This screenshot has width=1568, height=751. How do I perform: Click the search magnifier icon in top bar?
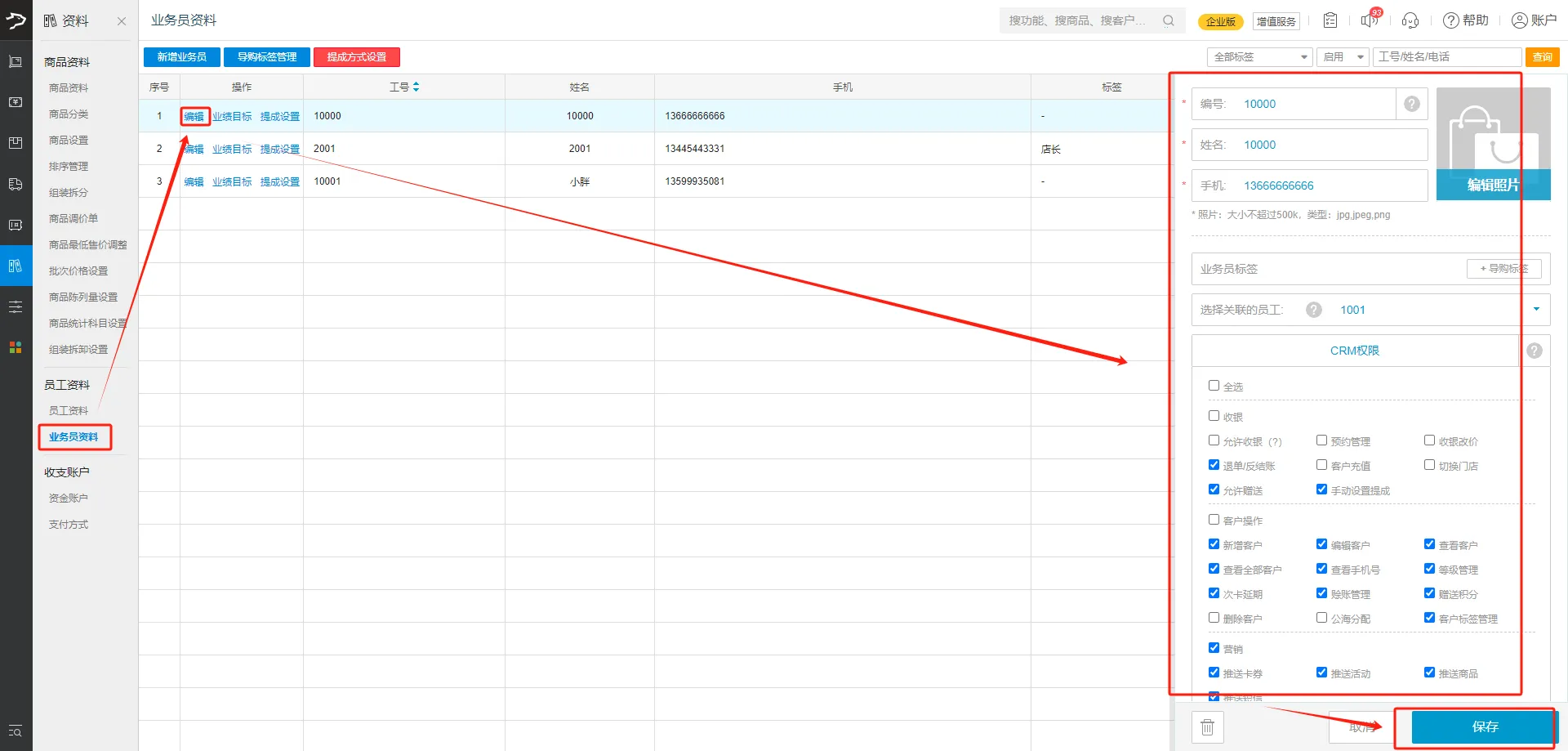[x=1169, y=20]
